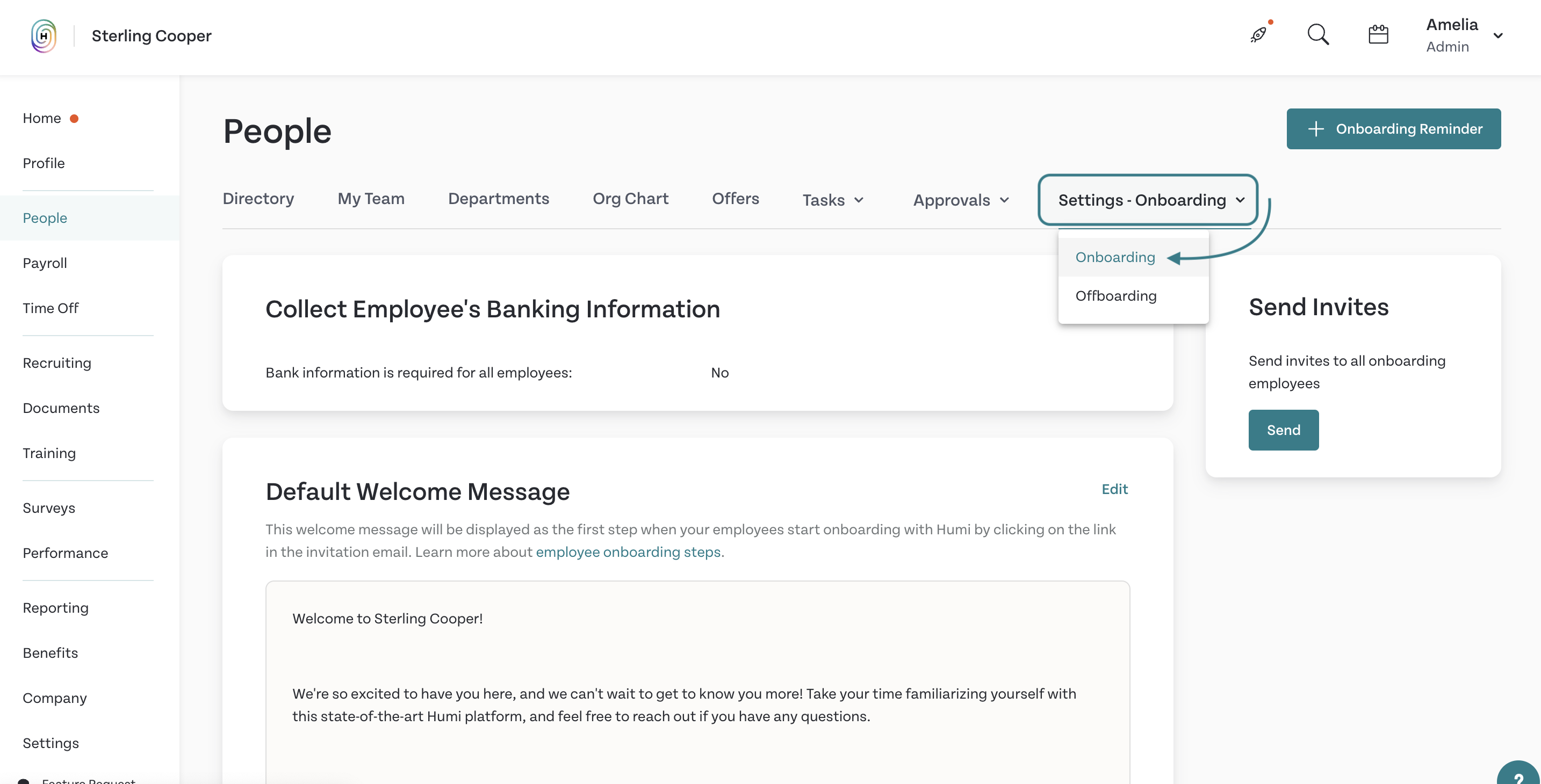Open the employee onboarding steps link
The width and height of the screenshot is (1541, 784).
coord(628,552)
